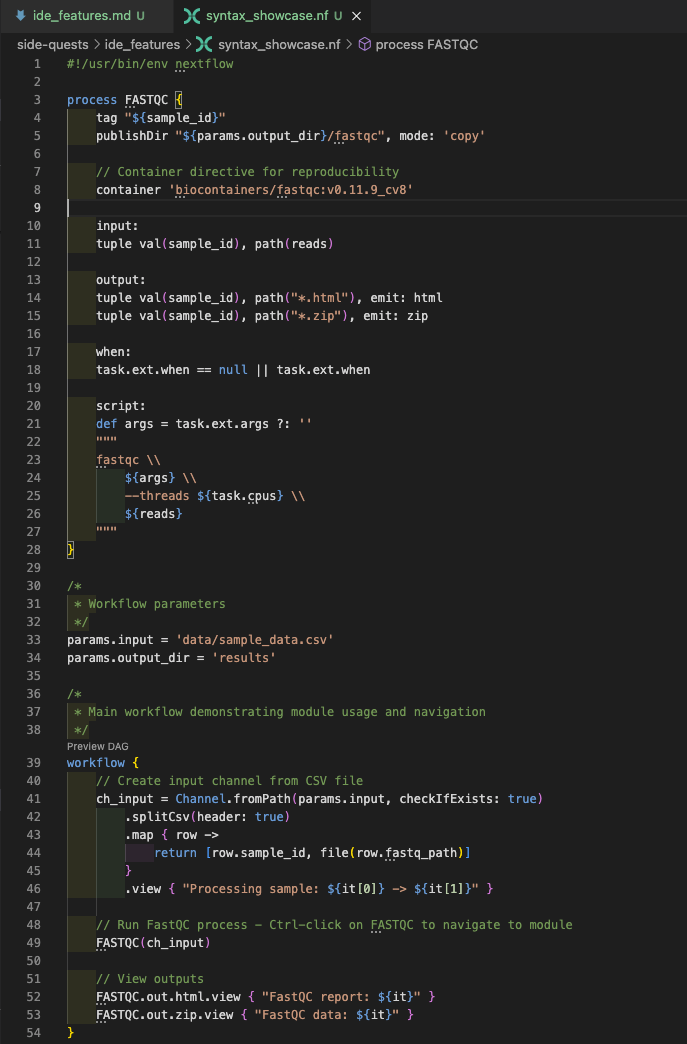Click the 'output:' label on line 13

click(x=120, y=280)
